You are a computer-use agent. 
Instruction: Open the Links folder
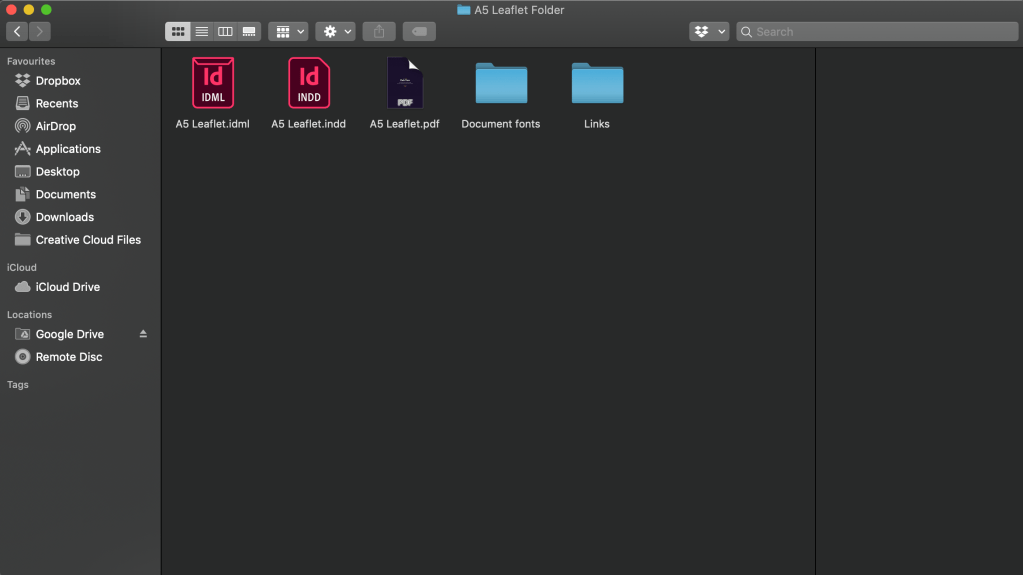click(597, 83)
